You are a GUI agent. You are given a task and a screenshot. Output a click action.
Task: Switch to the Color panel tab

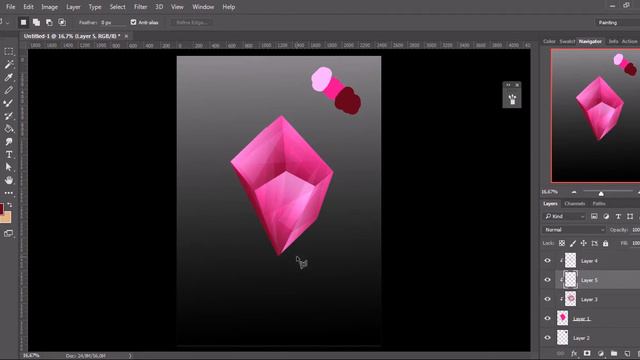pyautogui.click(x=549, y=42)
